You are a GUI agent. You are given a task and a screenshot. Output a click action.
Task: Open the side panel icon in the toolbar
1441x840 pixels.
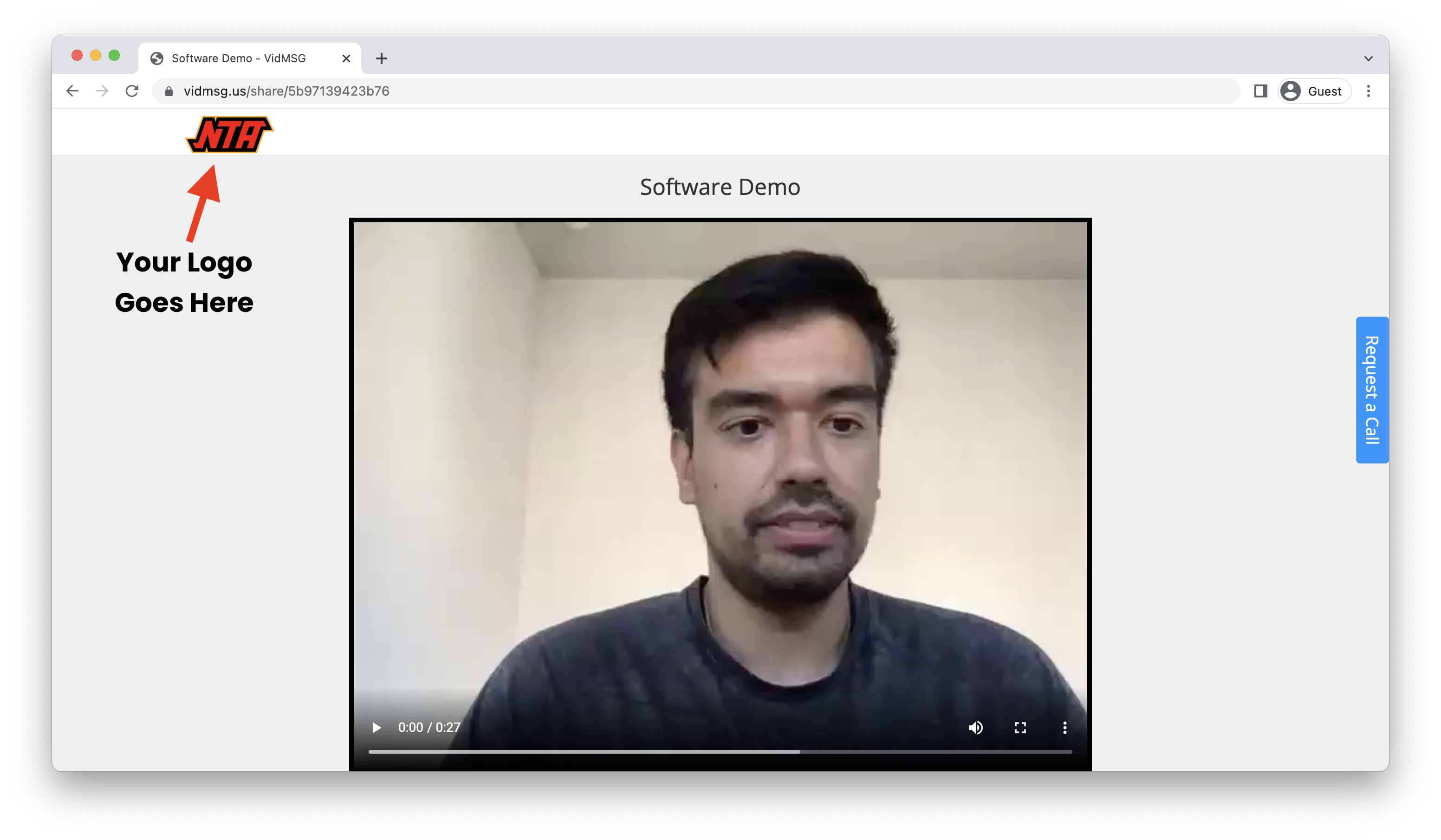pos(1260,91)
